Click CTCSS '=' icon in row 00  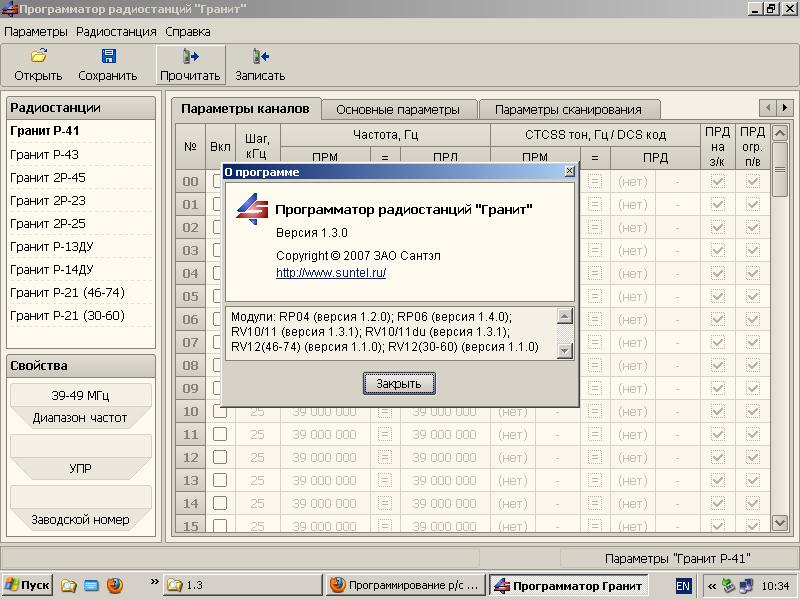(x=595, y=181)
